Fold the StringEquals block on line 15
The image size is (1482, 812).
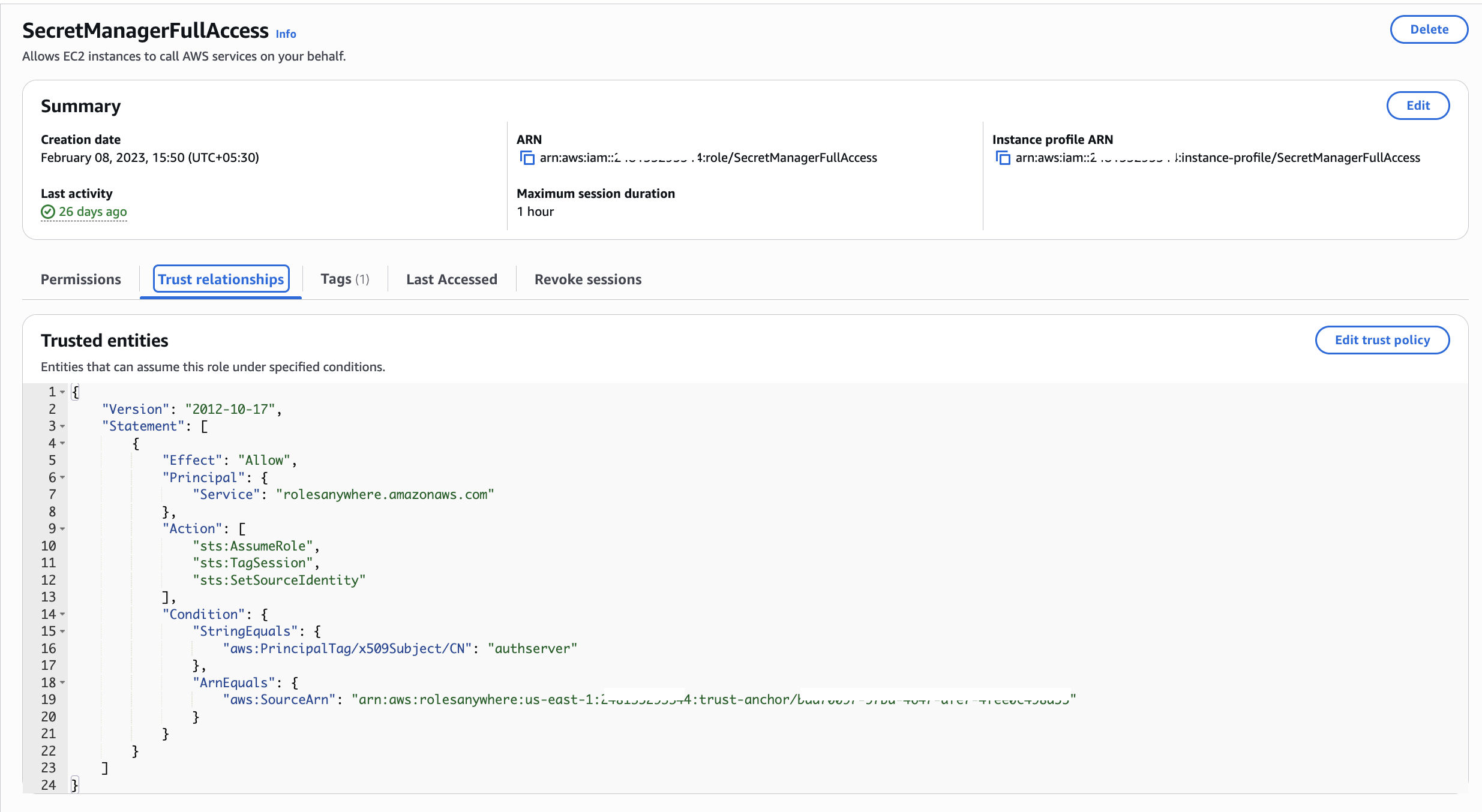[x=62, y=631]
